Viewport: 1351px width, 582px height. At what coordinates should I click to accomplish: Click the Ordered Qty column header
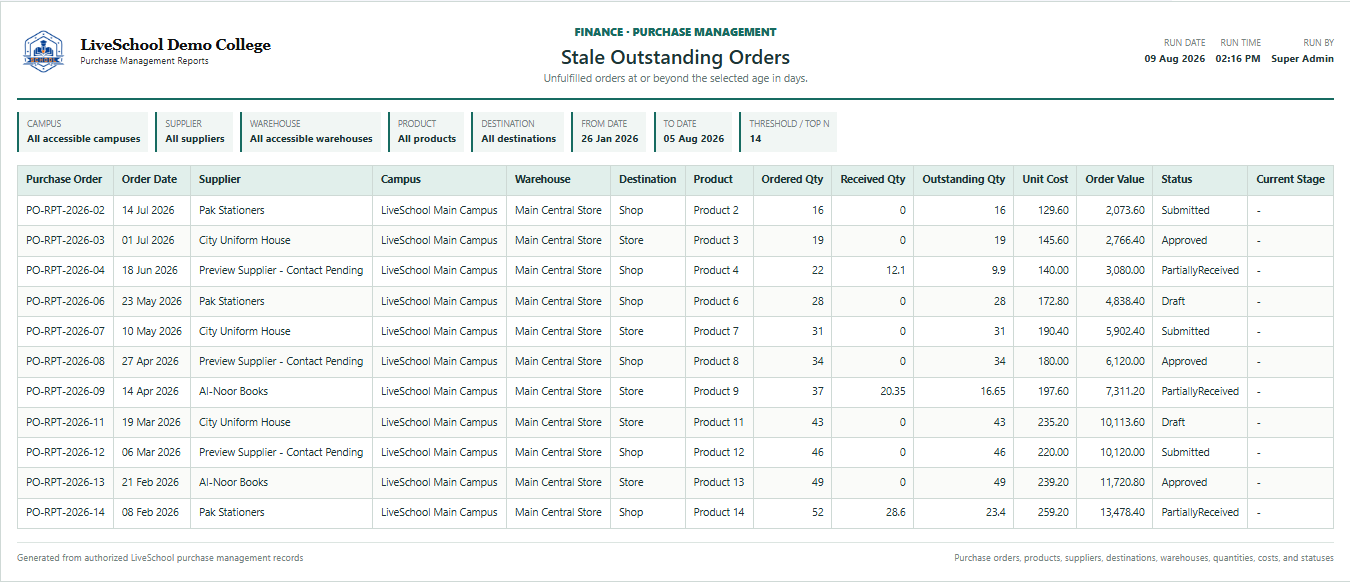point(792,180)
